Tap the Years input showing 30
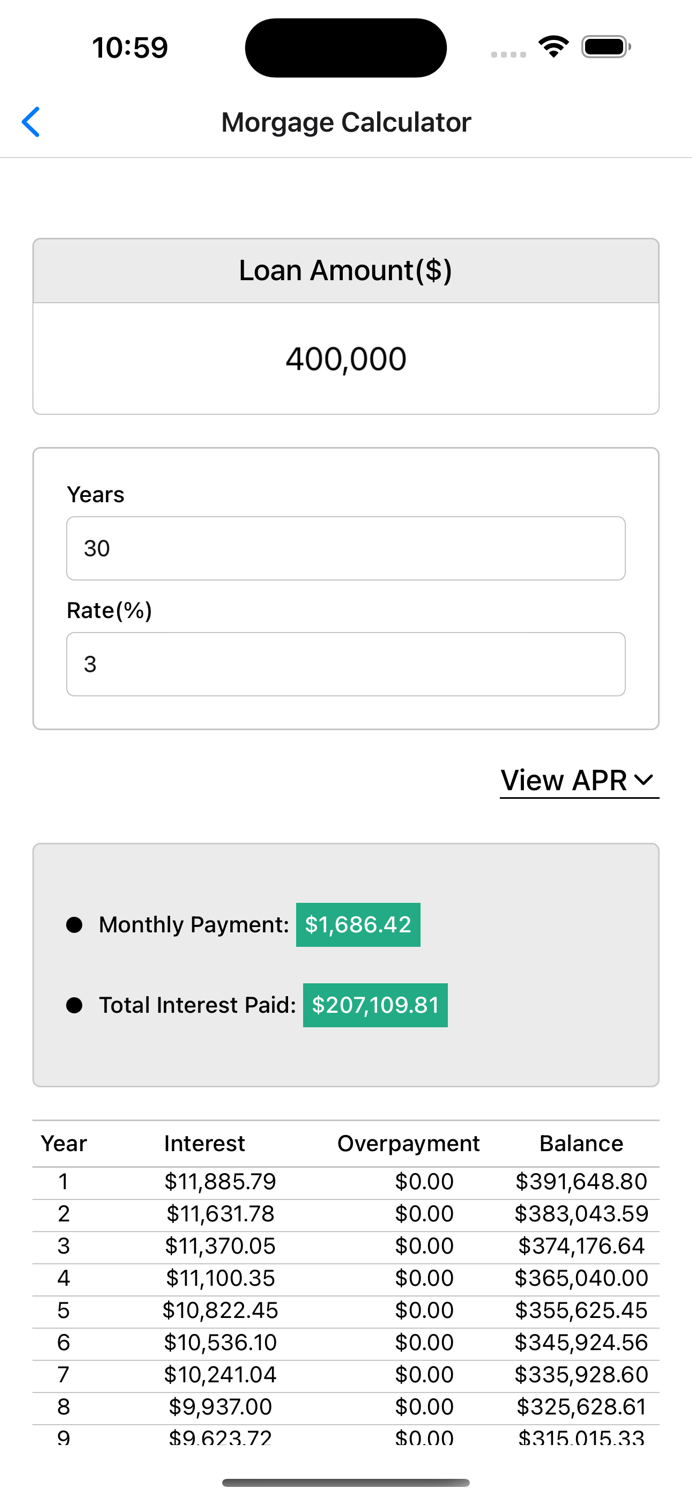Image resolution: width=692 pixels, height=1500 pixels. point(346,548)
